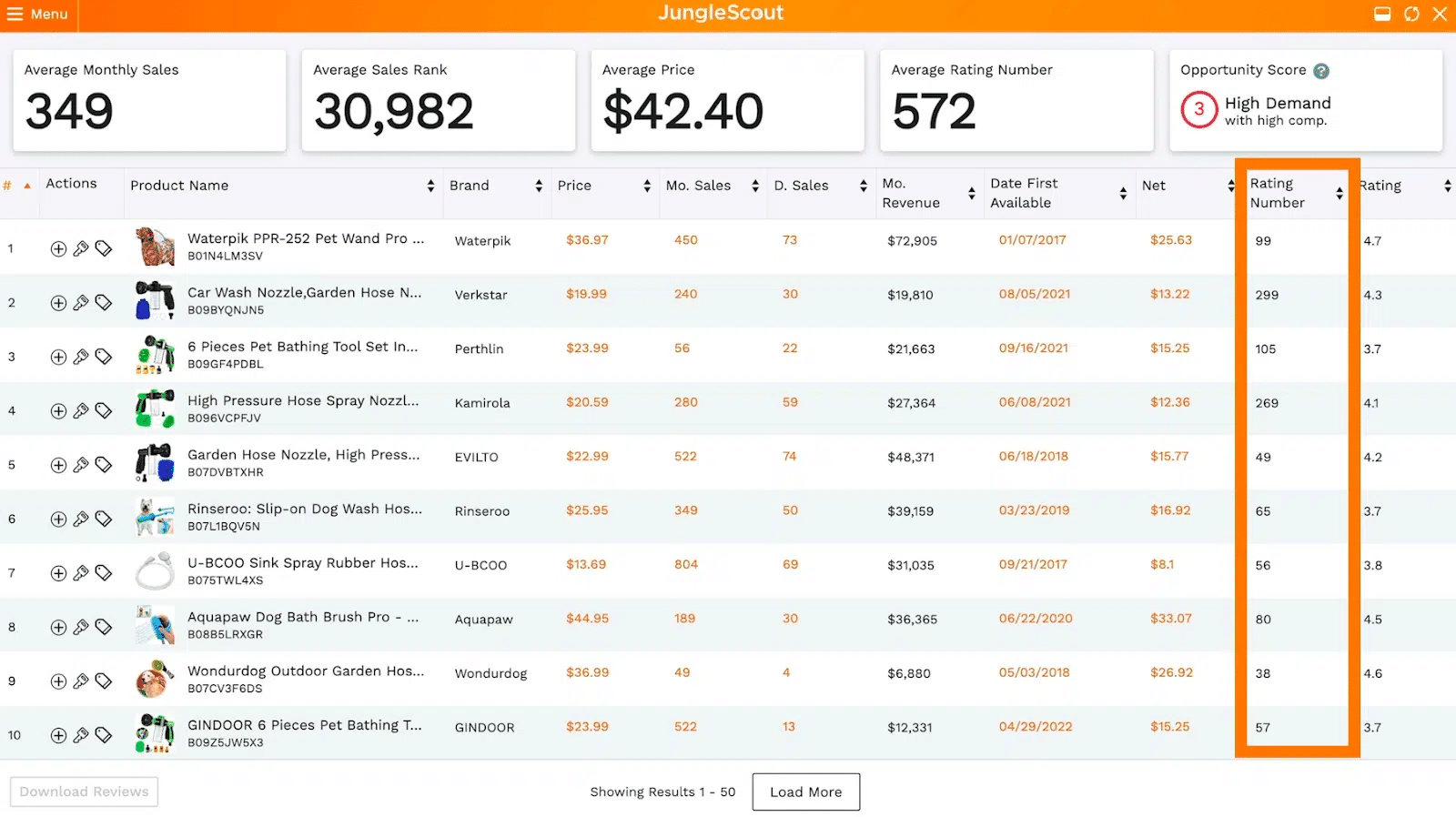Click the pin icon for GINDOOR row
This screenshot has width=1456, height=817.
(81, 735)
